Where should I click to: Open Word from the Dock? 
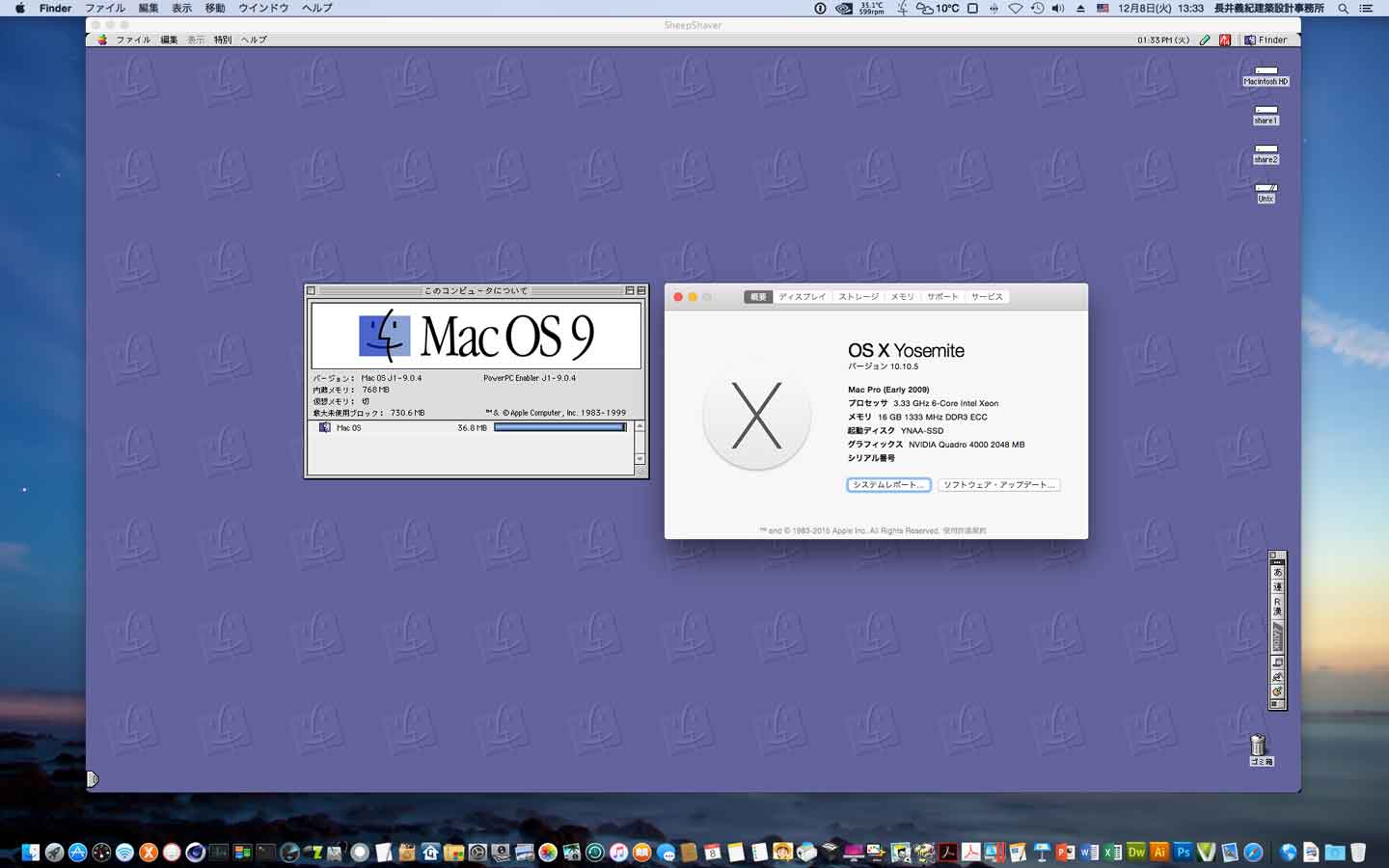1089,852
